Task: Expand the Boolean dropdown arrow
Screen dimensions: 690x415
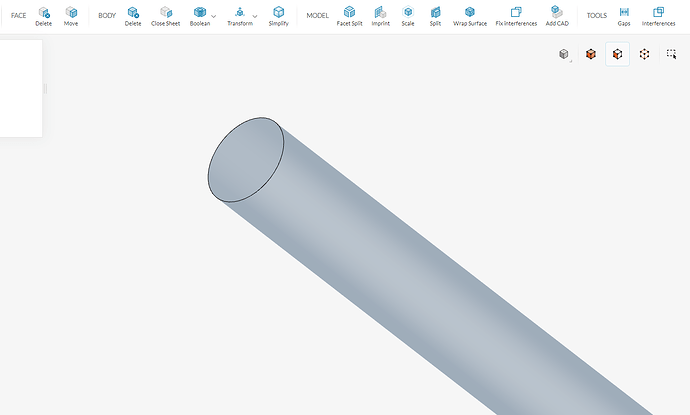Action: pyautogui.click(x=214, y=16)
